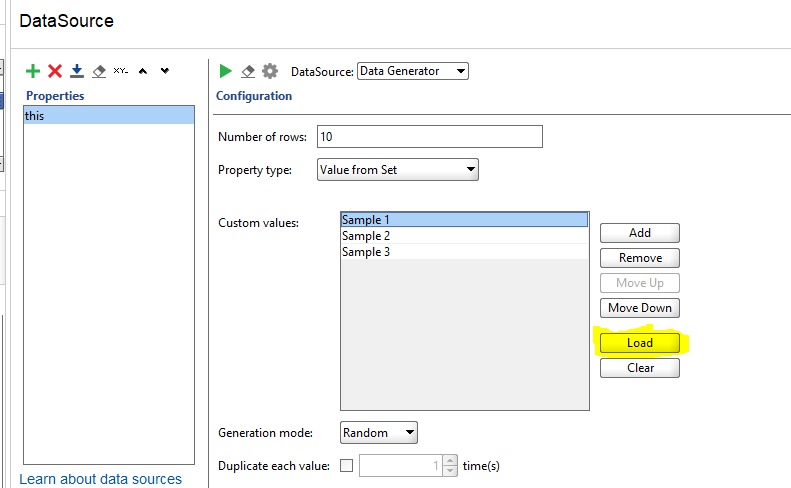791x488 pixels.
Task: Click the green plus add property icon
Action: 33,71
